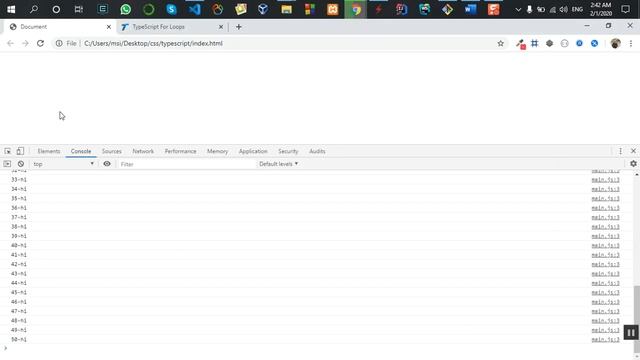The width and height of the screenshot is (640, 360).
Task: View site information icon in address bar
Action: (59, 43)
